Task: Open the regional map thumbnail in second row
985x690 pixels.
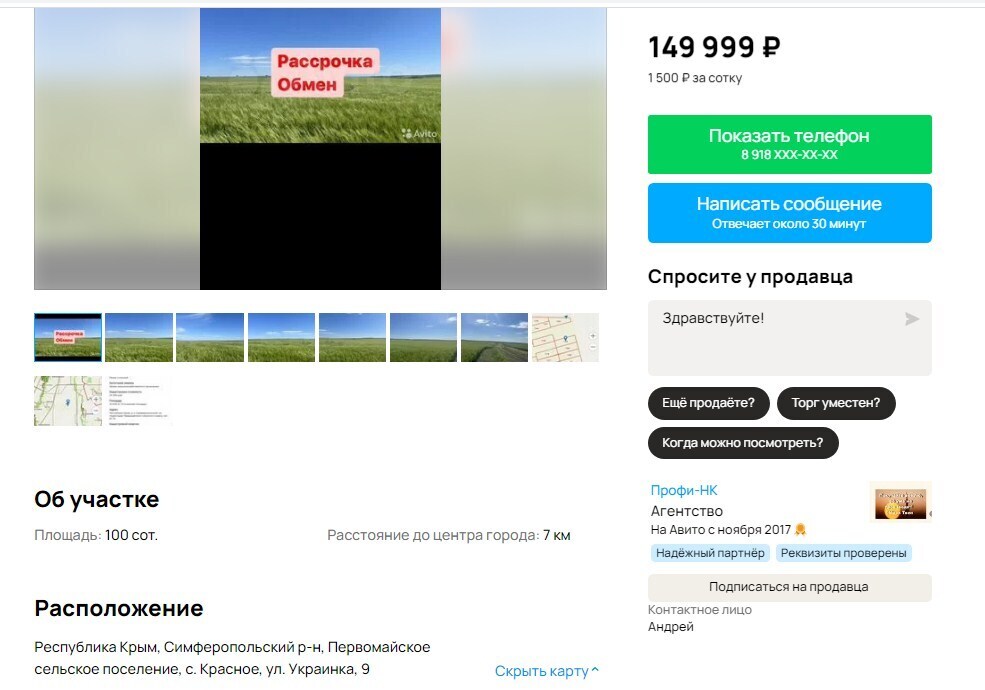Action: [68, 401]
